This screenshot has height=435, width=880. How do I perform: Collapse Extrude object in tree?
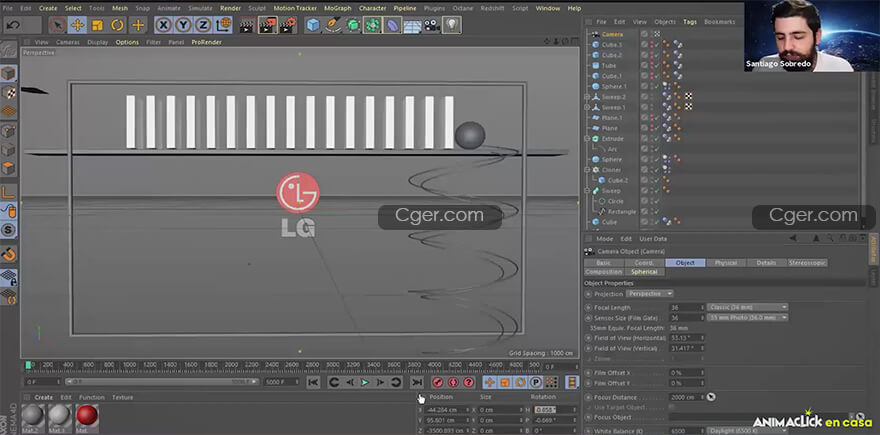point(588,139)
